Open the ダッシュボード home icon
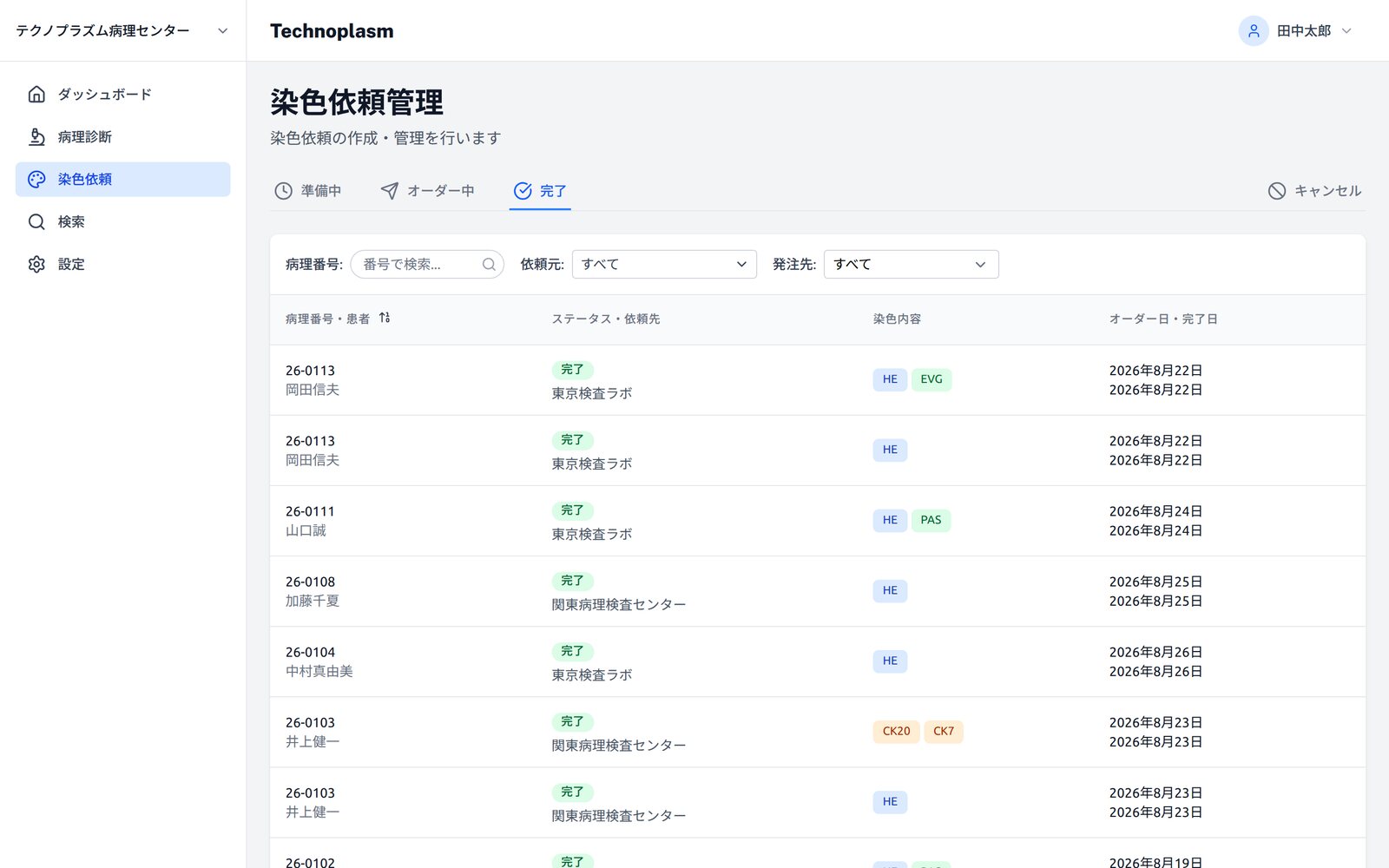The height and width of the screenshot is (868, 1389). [36, 94]
